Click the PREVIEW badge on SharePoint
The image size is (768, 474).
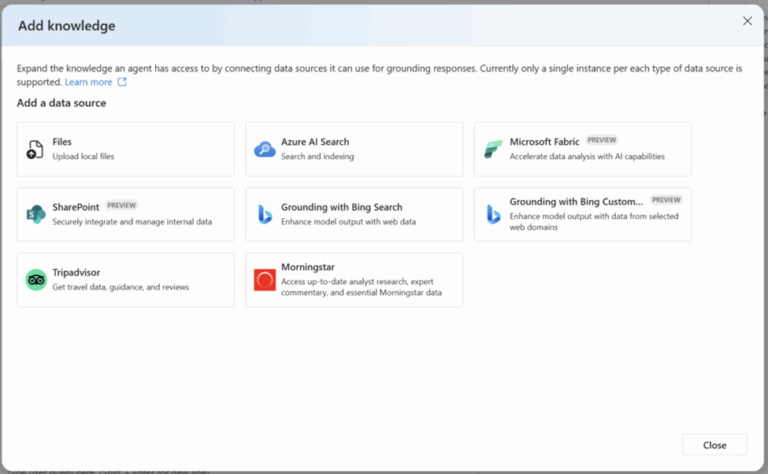121,205
